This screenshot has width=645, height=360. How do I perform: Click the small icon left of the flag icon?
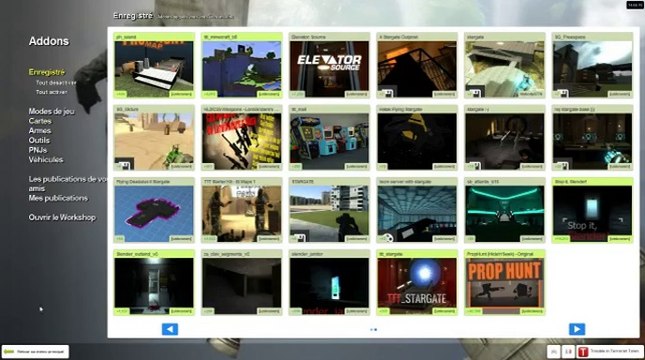pyautogui.click(x=554, y=352)
